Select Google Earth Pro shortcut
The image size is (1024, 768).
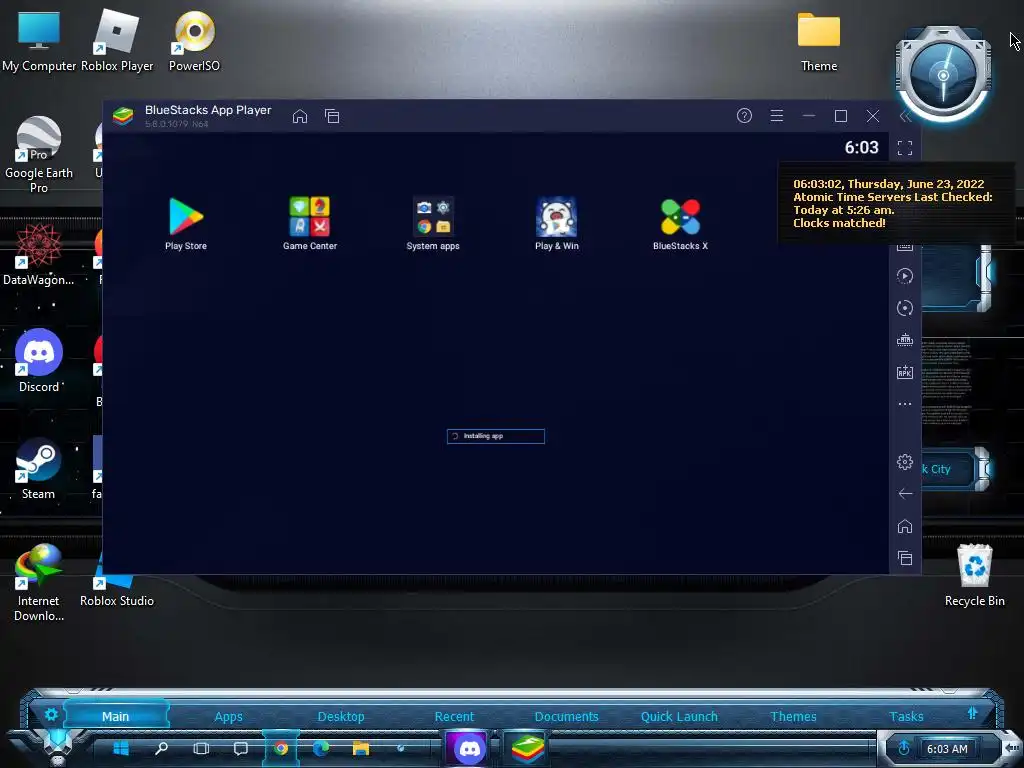tap(39, 155)
